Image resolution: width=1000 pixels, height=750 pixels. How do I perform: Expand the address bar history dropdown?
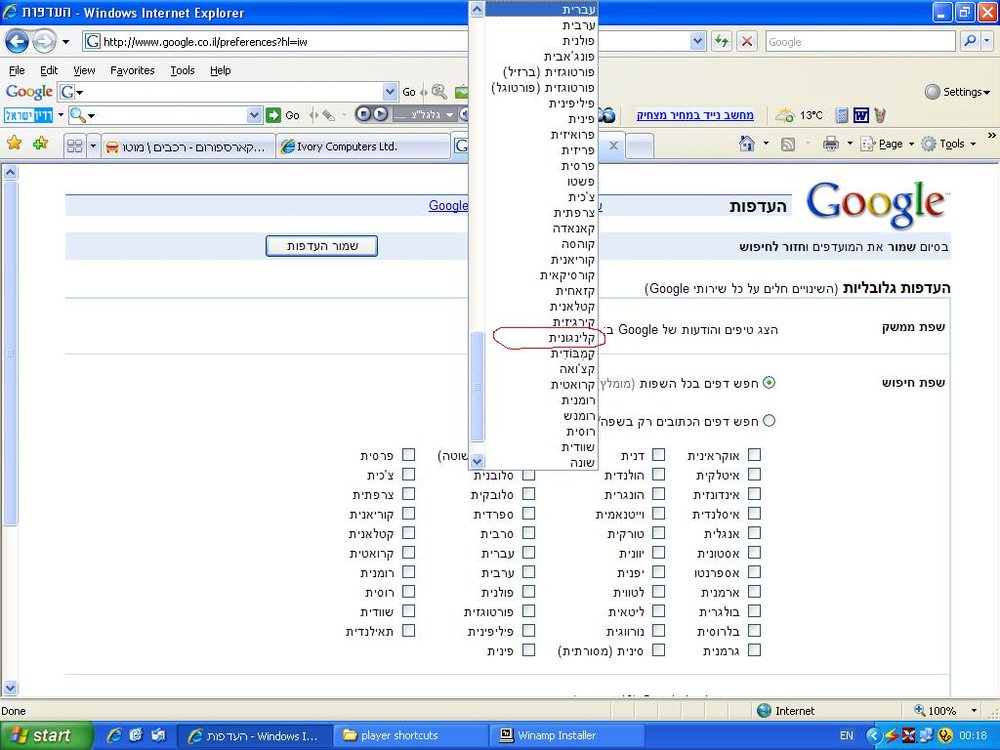pyautogui.click(x=698, y=42)
